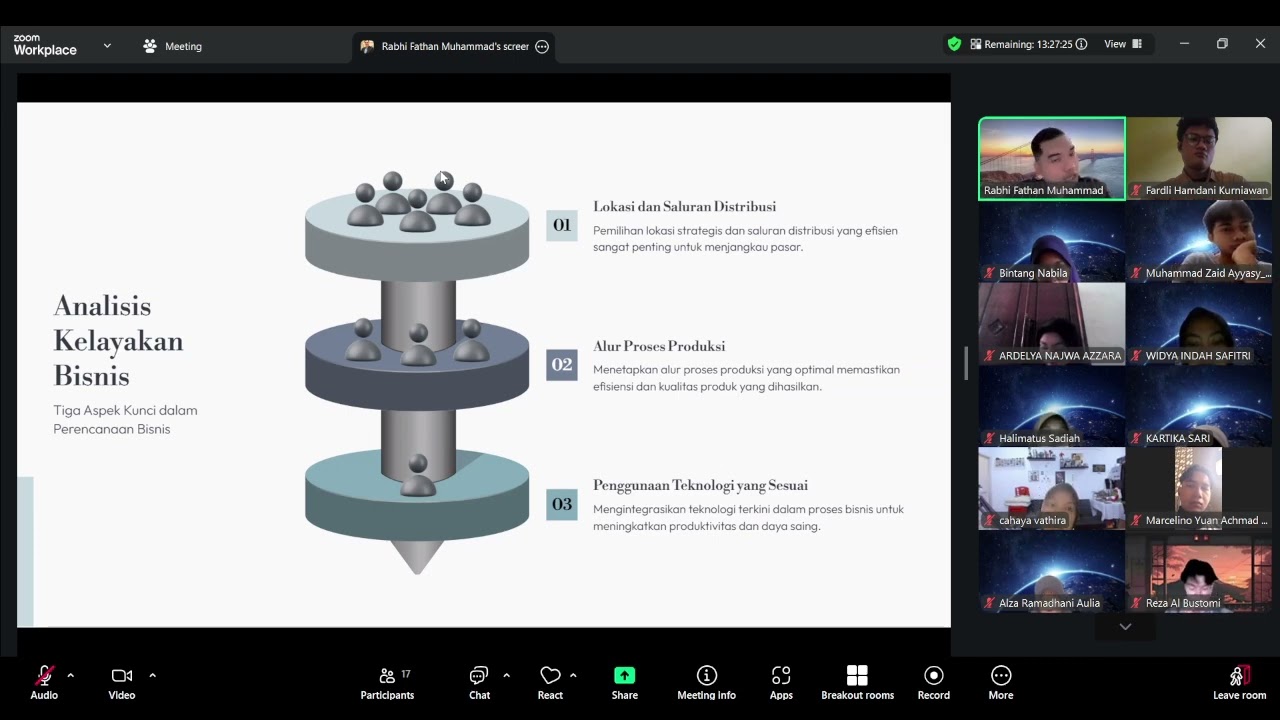The image size is (1280, 720).
Task: Expand video options caret next to Video
Action: pos(152,675)
